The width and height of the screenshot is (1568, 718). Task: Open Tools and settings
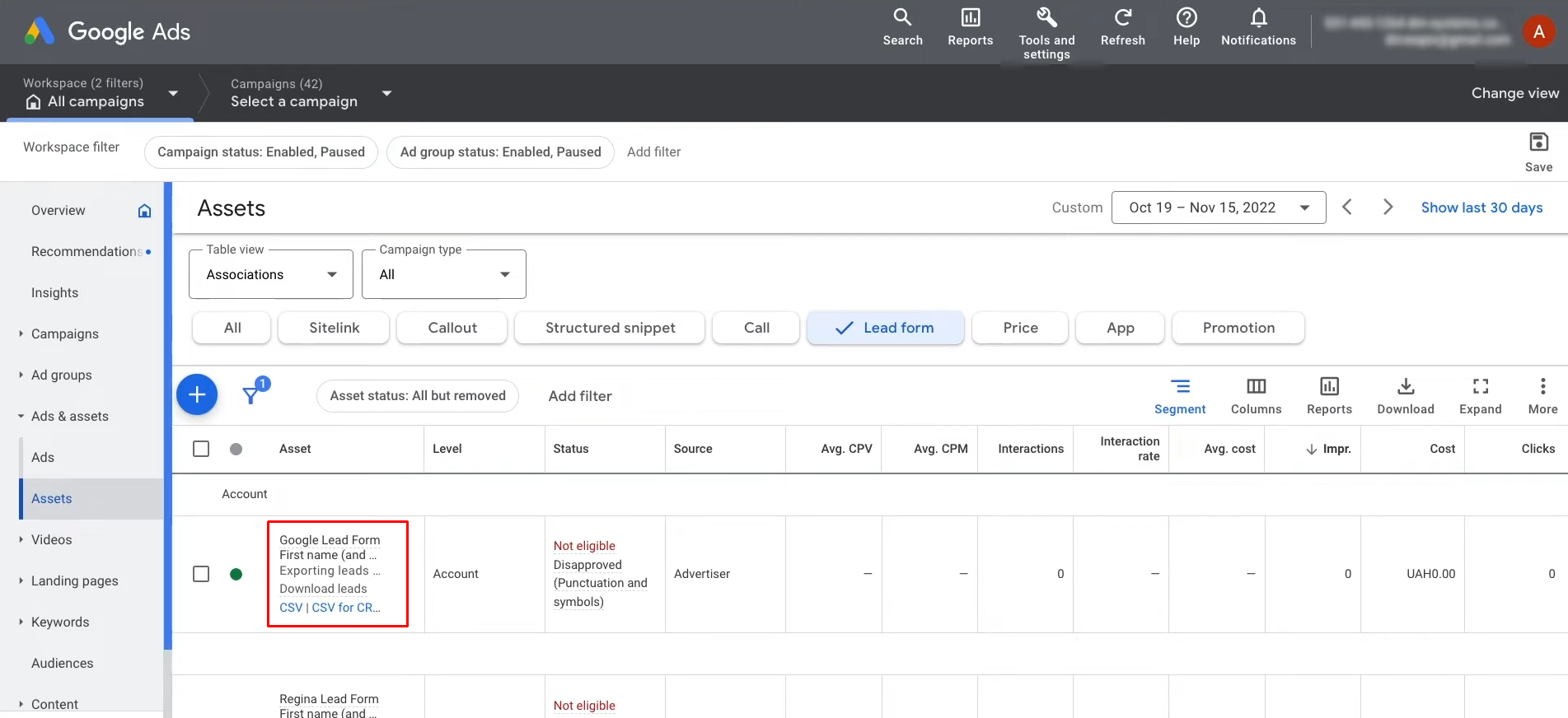point(1046,34)
